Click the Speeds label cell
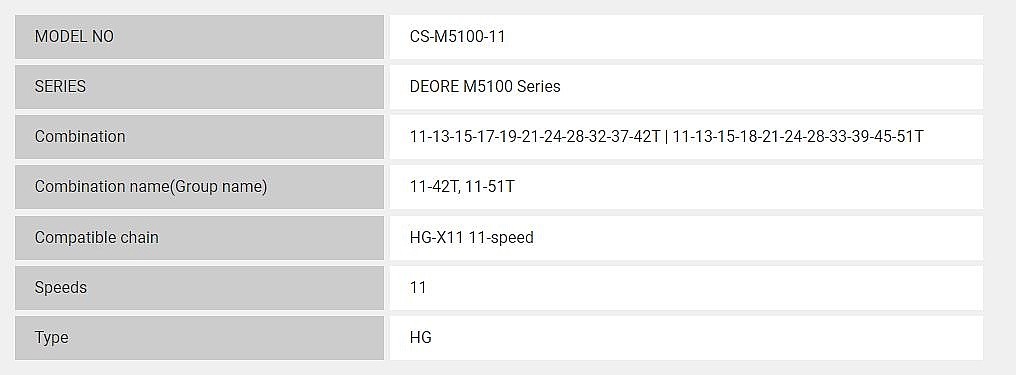The image size is (1016, 375). point(200,288)
